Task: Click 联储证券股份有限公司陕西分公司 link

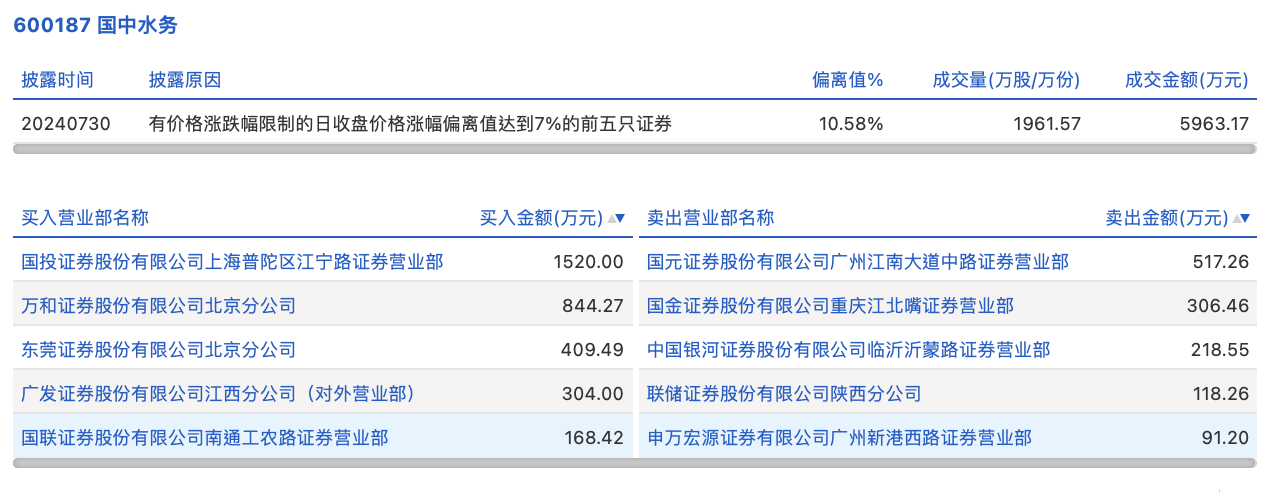Action: click(x=784, y=394)
